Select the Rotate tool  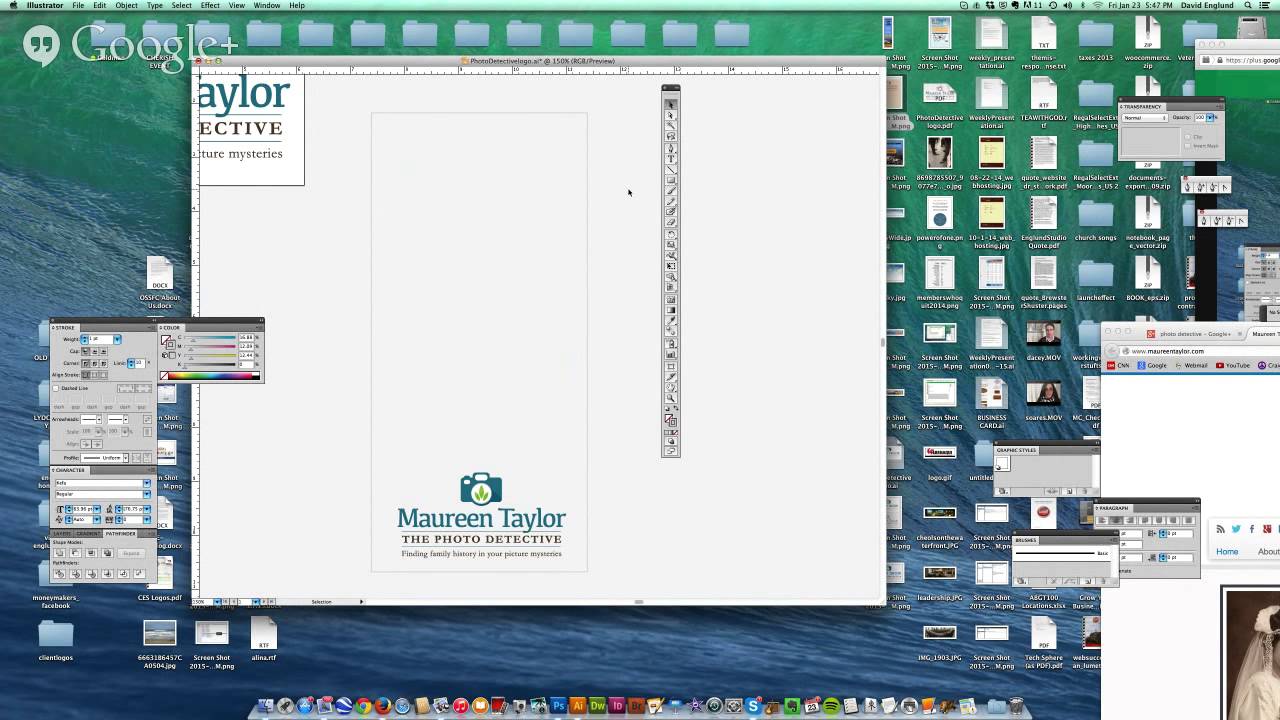[671, 236]
